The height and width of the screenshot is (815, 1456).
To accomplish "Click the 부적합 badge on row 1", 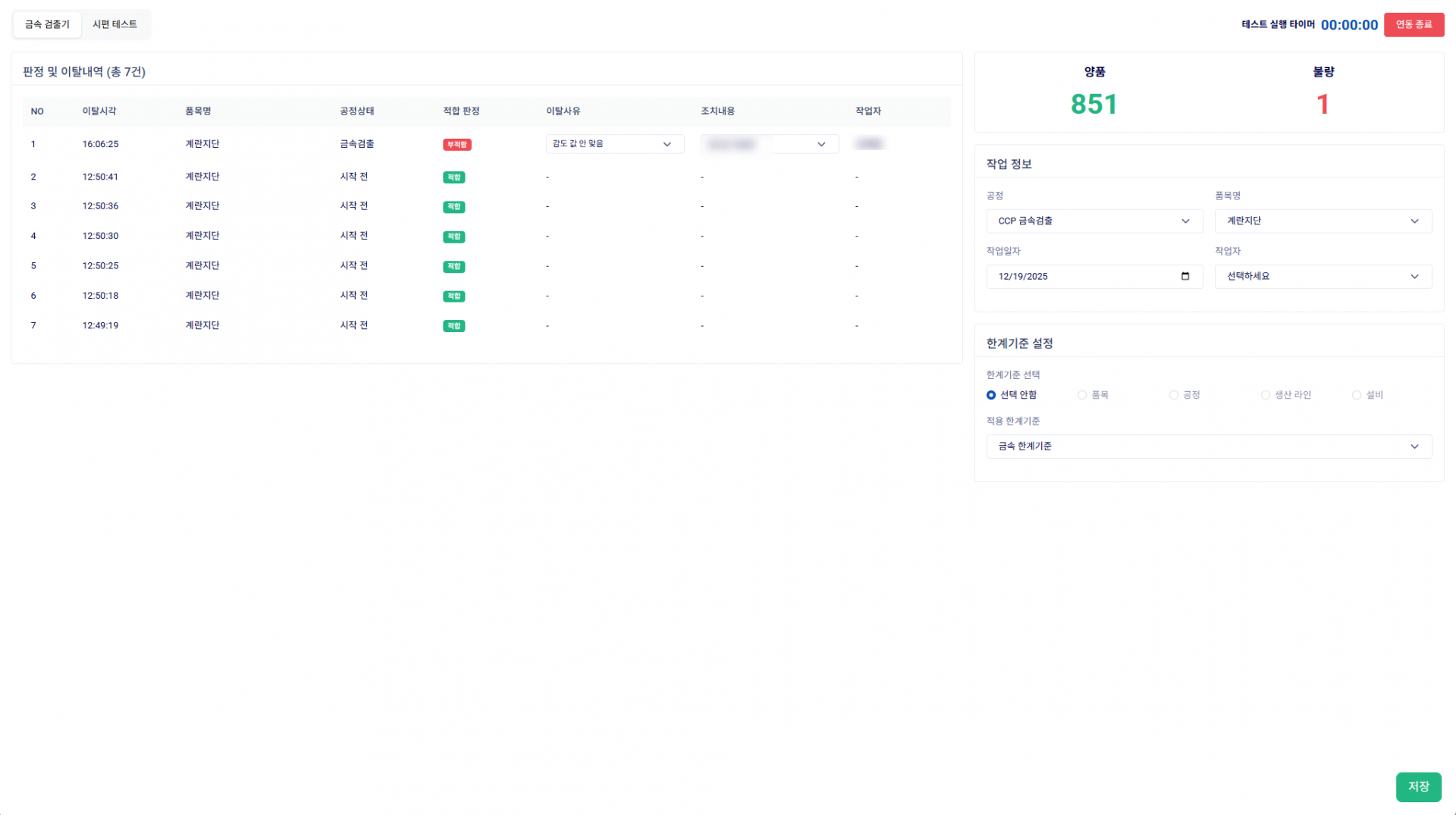I will (x=456, y=143).
